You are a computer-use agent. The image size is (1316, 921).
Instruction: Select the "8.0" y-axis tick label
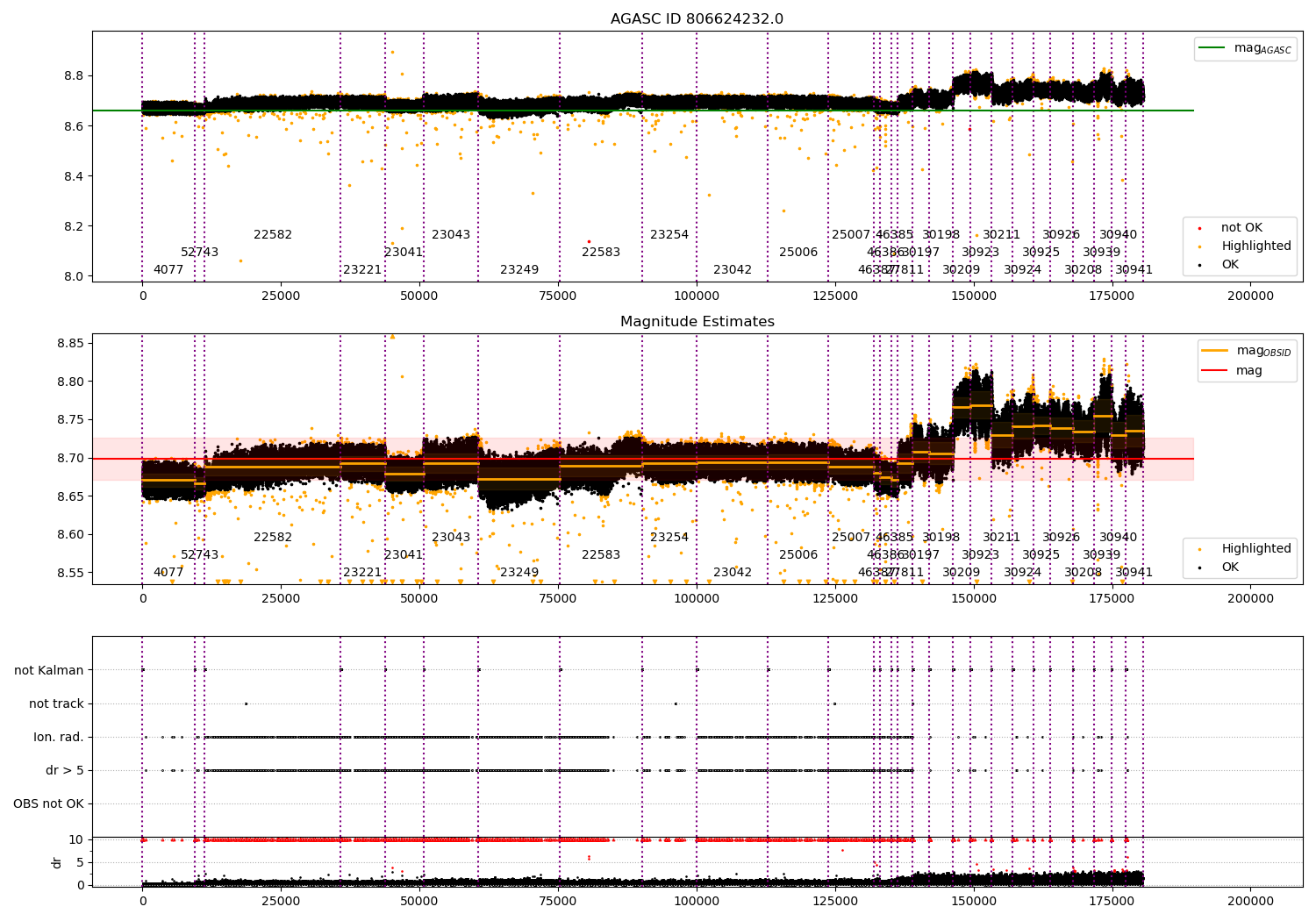pos(74,276)
